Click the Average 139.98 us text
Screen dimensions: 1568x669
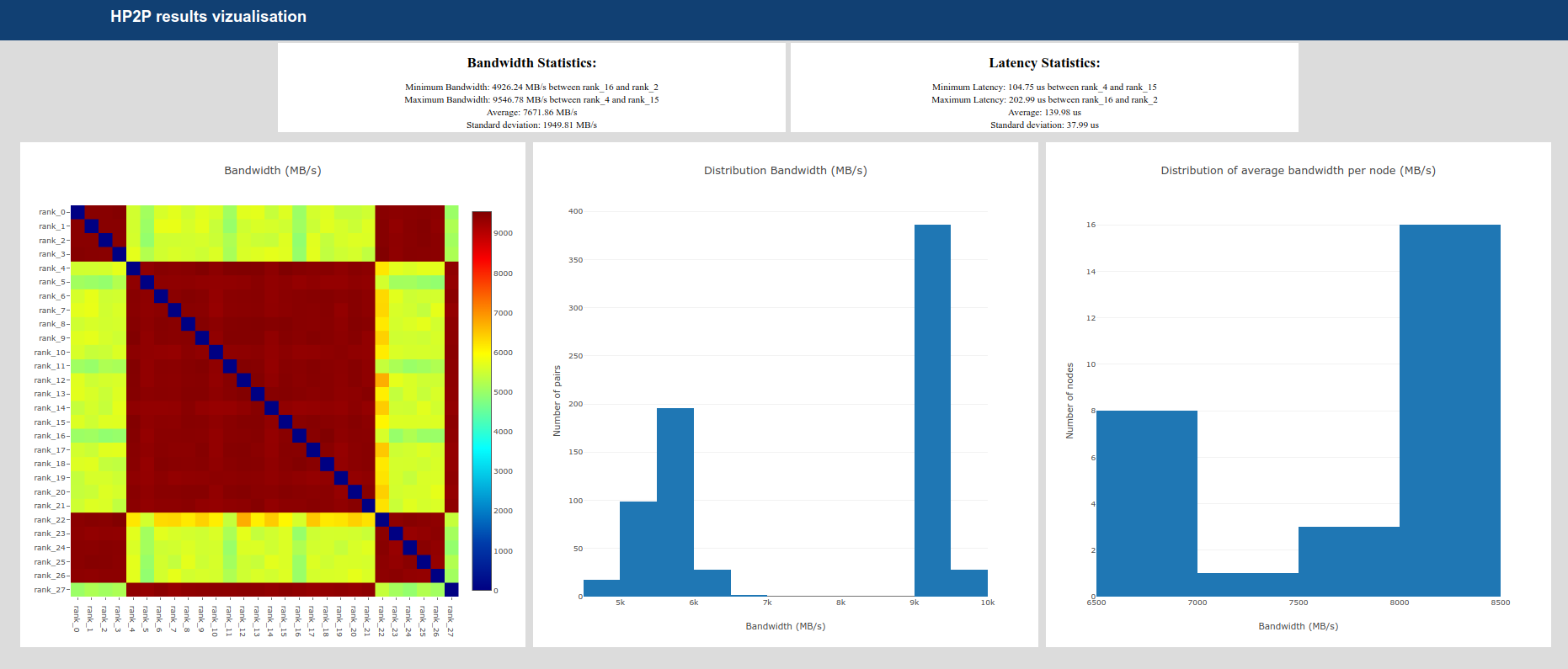pyautogui.click(x=1044, y=113)
